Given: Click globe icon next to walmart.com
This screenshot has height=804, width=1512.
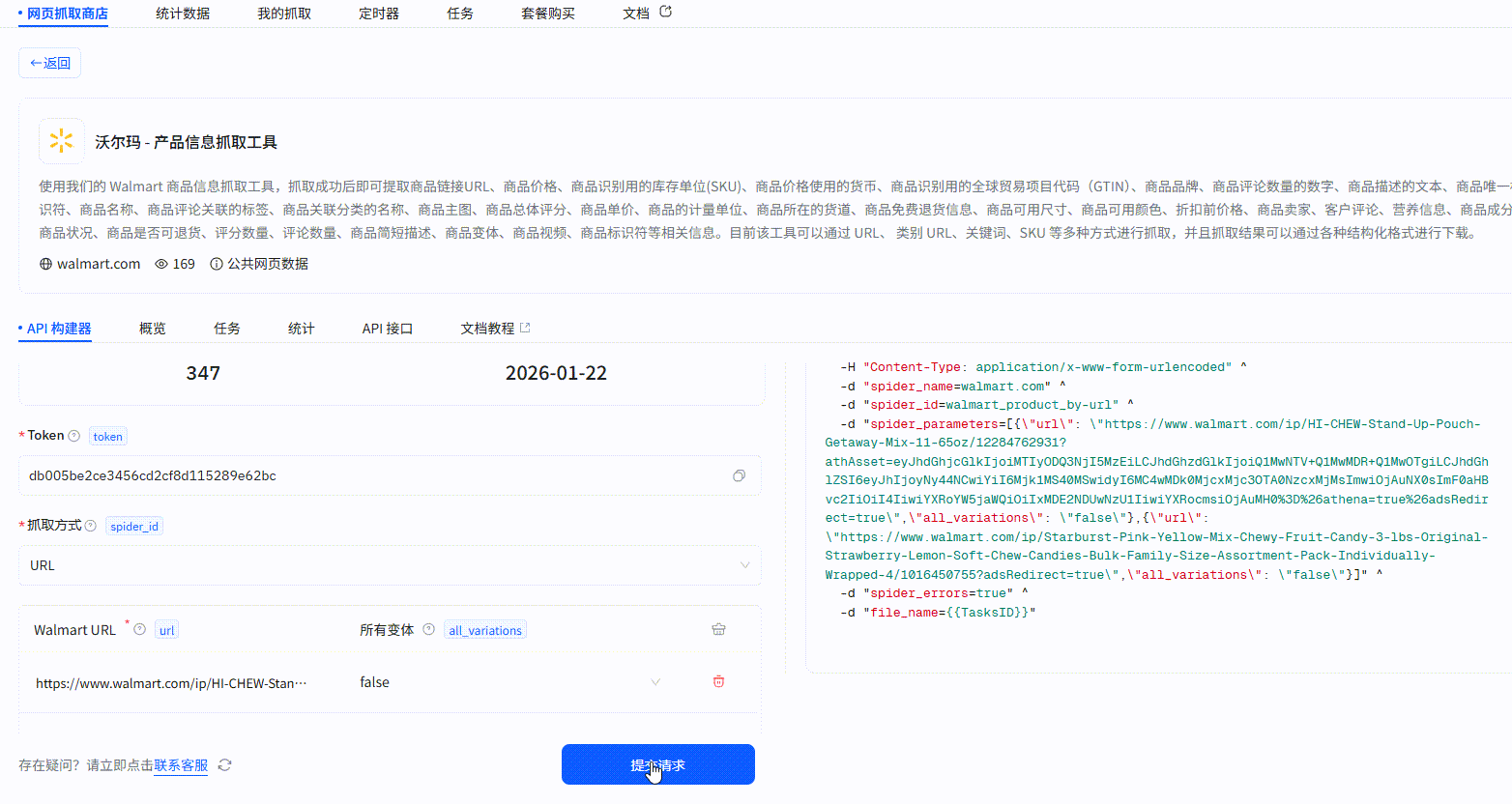Looking at the screenshot, I should pyautogui.click(x=45, y=264).
